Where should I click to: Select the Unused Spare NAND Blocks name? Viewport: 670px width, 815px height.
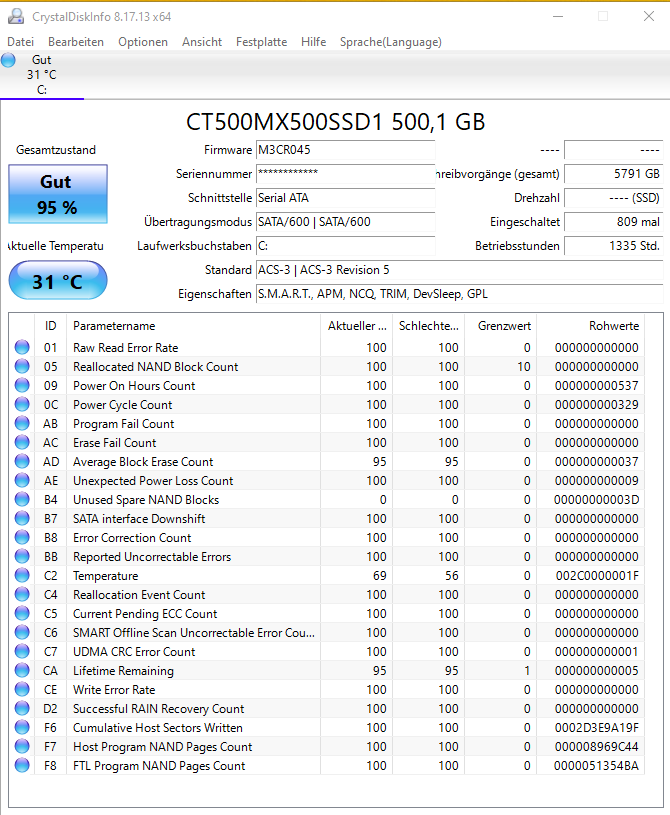(x=146, y=500)
